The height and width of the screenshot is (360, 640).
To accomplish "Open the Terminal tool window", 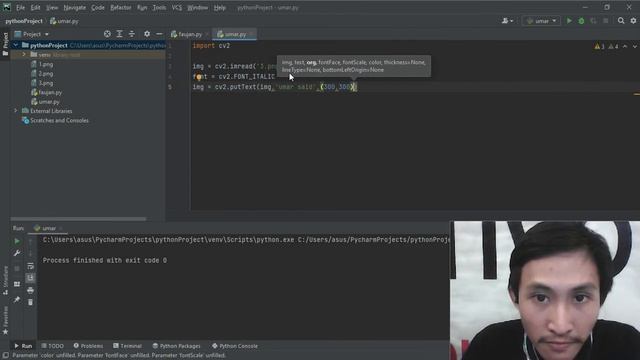I will pyautogui.click(x=127, y=346).
